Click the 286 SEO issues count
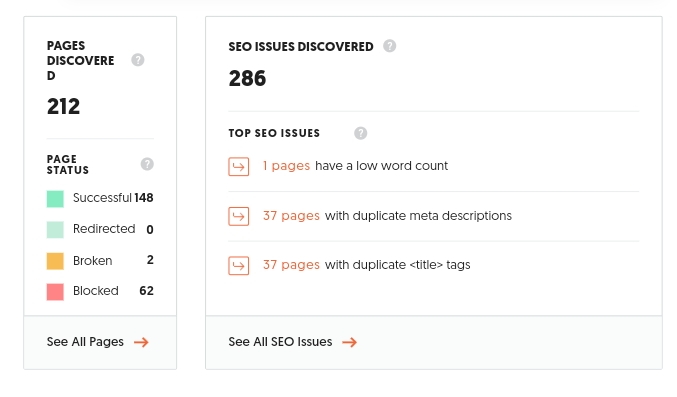 (247, 78)
